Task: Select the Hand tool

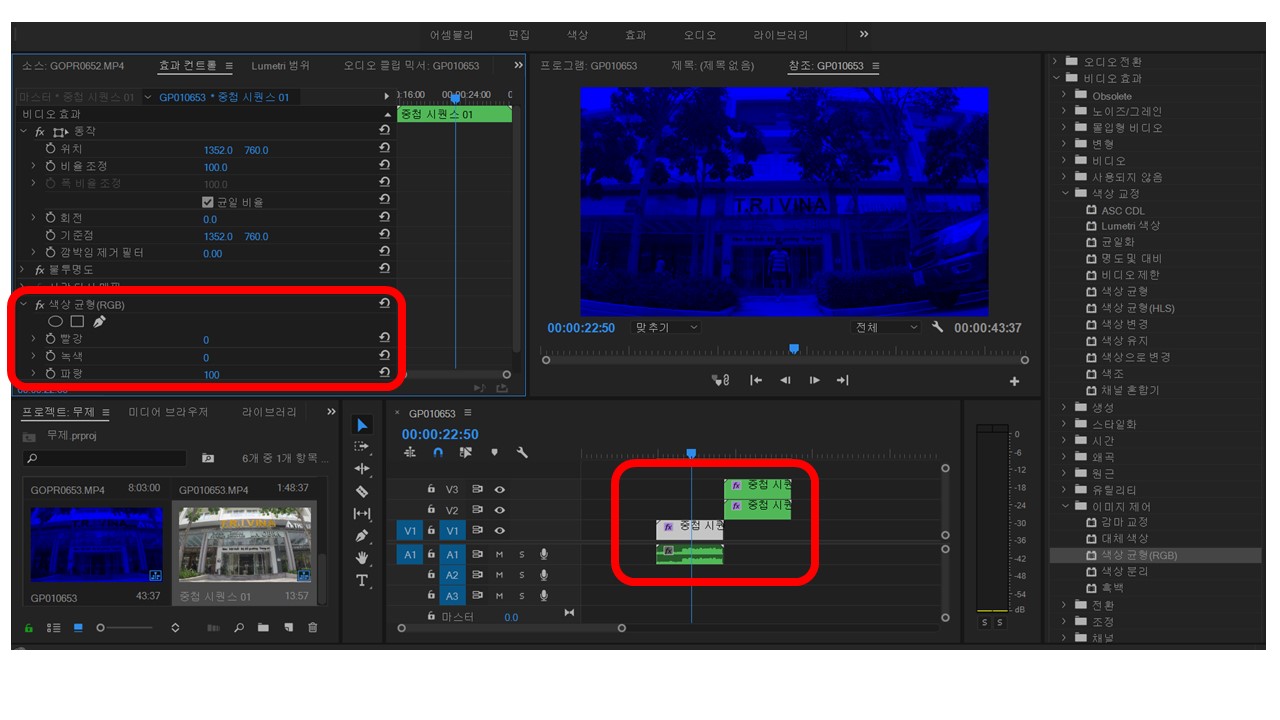Action: pyautogui.click(x=362, y=557)
